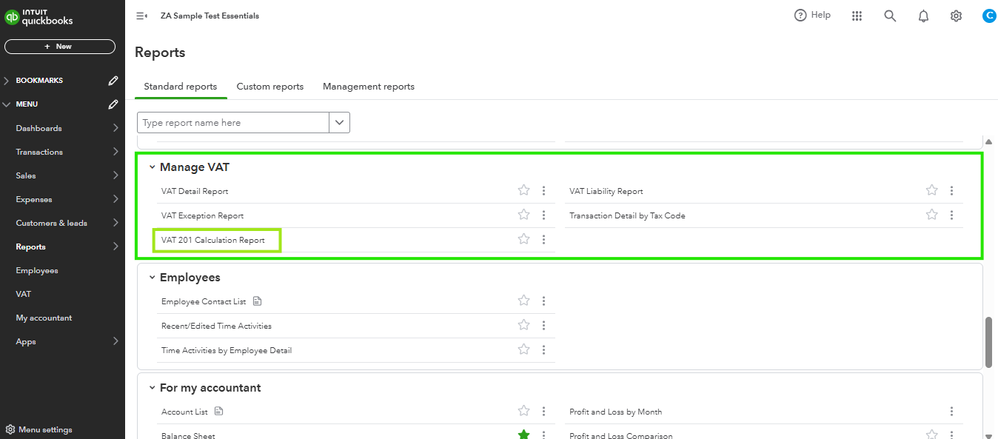Viewport: 998px width, 439px height.
Task: Collapse the left navigation menu icon
Action: (141, 16)
